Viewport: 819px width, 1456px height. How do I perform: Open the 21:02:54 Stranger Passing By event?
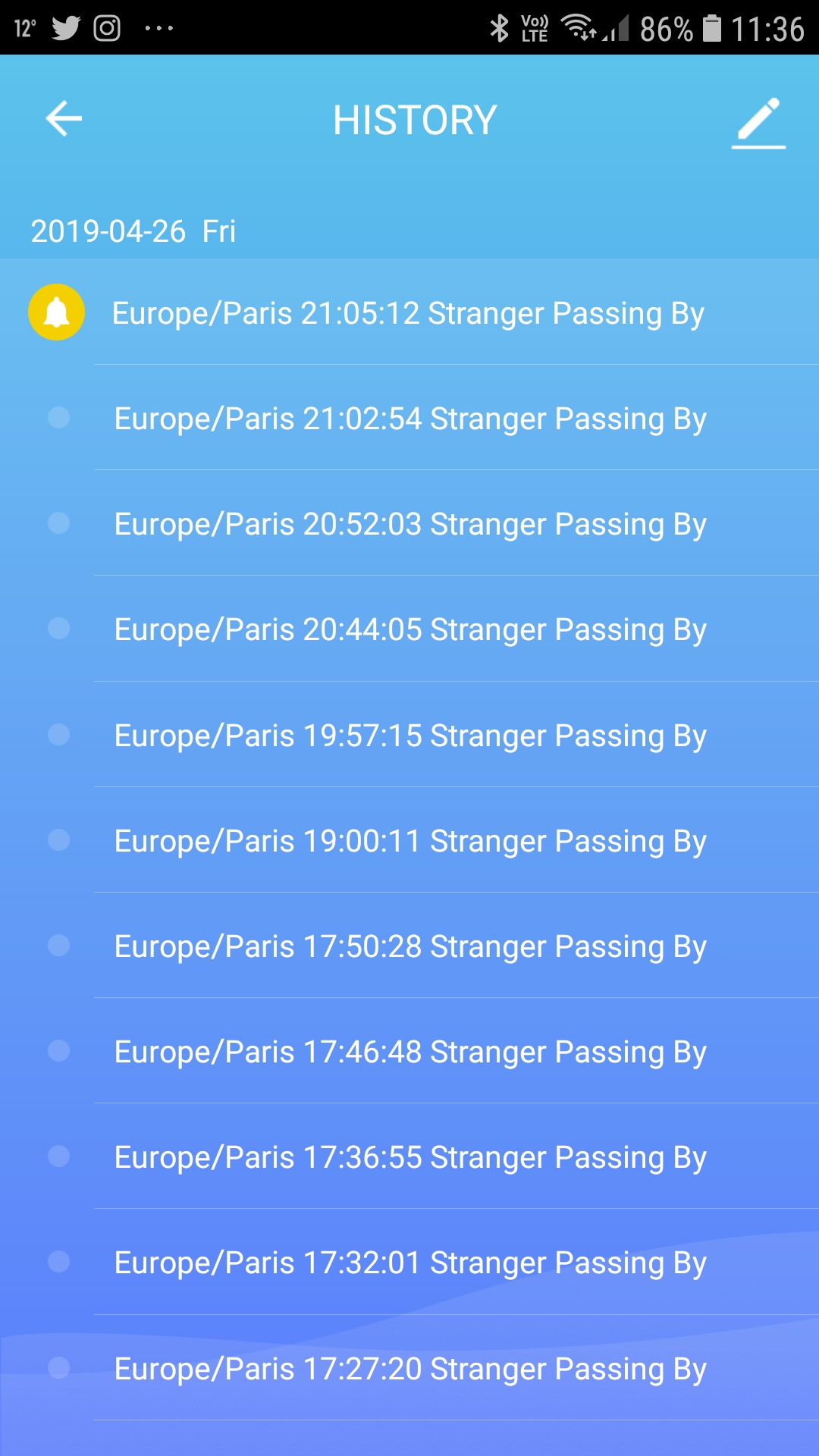click(x=409, y=419)
